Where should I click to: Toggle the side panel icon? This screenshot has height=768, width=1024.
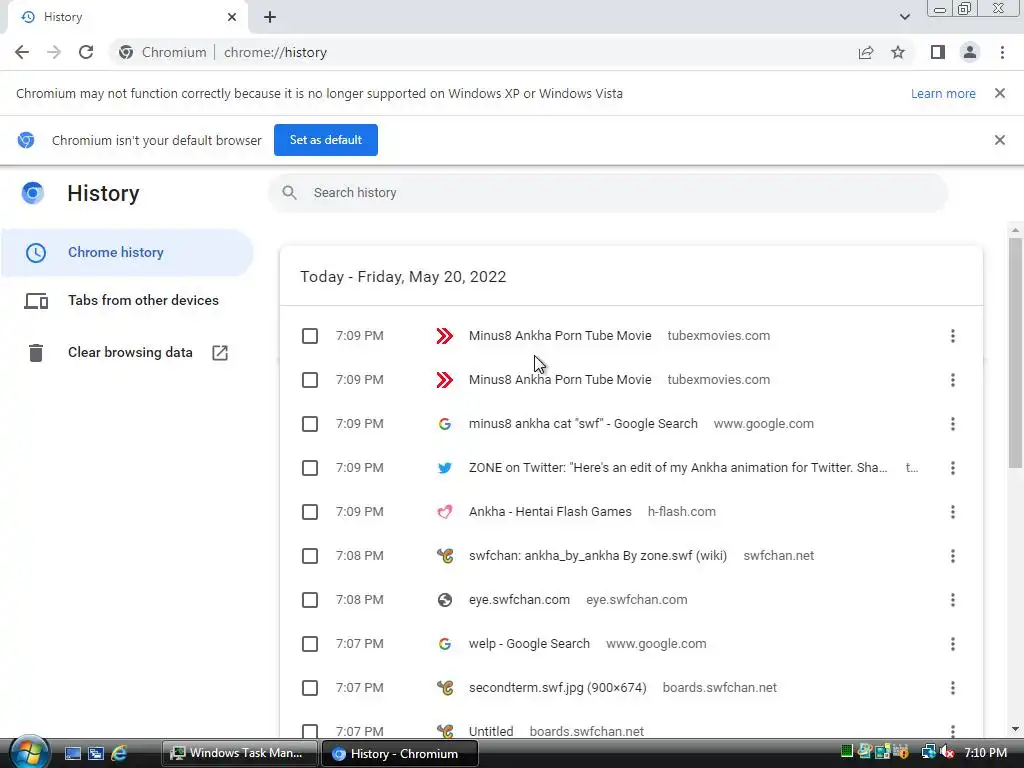(938, 52)
